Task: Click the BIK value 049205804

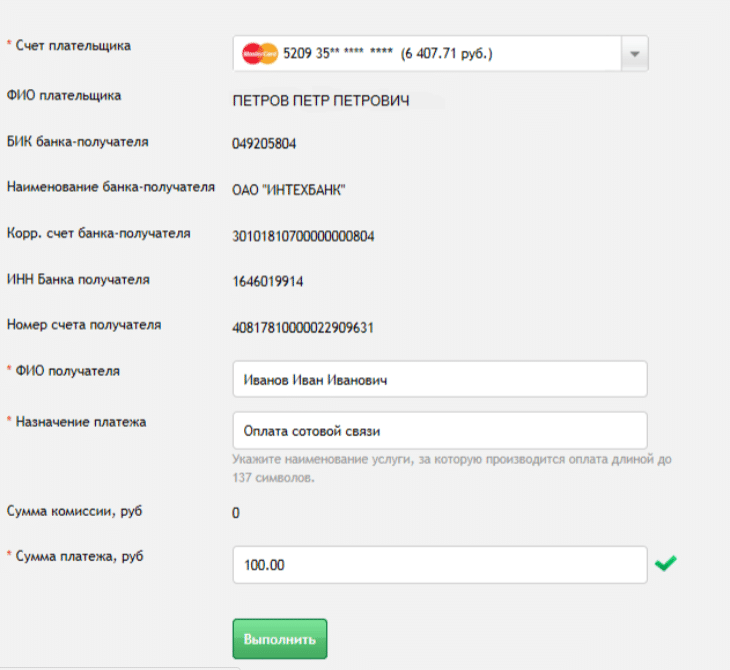Action: pyautogui.click(x=264, y=143)
